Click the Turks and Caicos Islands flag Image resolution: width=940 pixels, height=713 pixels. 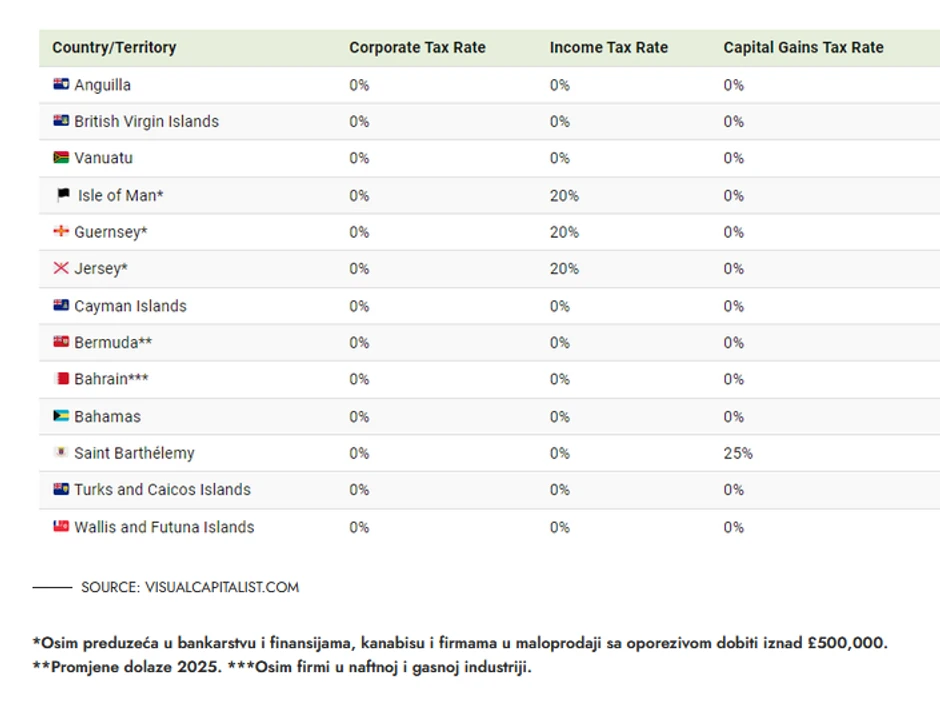tap(61, 489)
